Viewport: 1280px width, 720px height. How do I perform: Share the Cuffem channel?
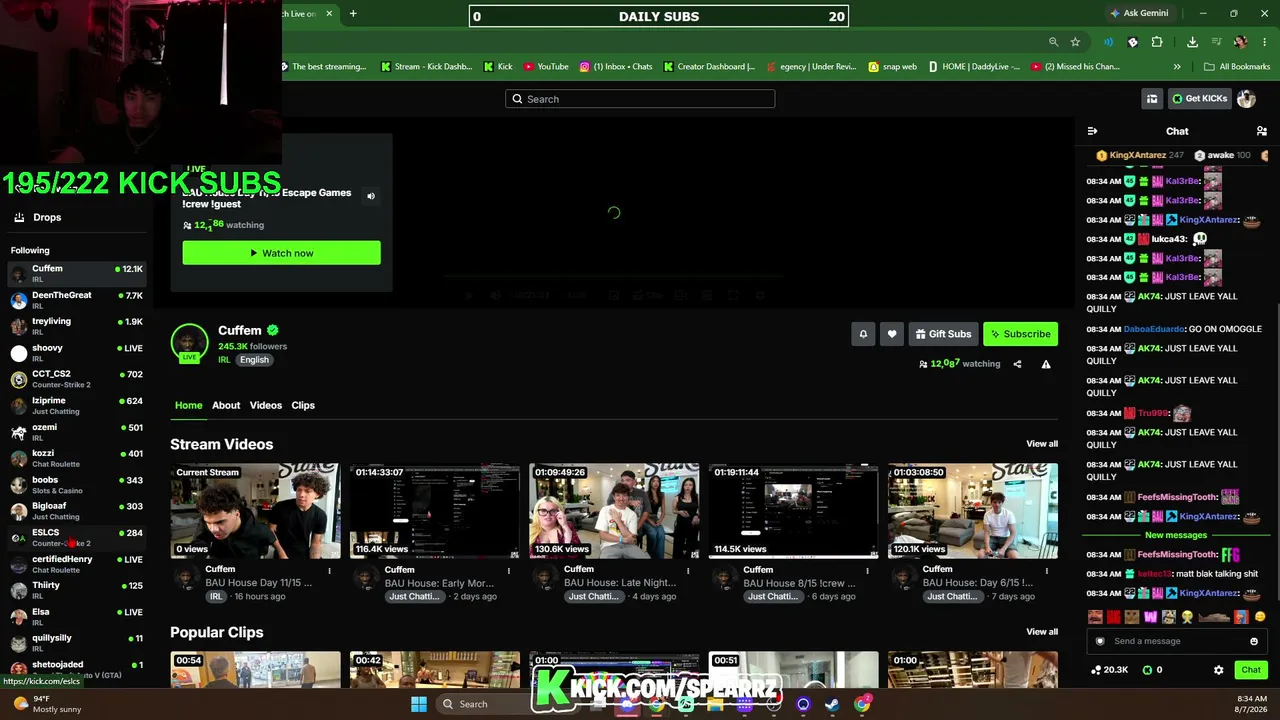point(1017,364)
